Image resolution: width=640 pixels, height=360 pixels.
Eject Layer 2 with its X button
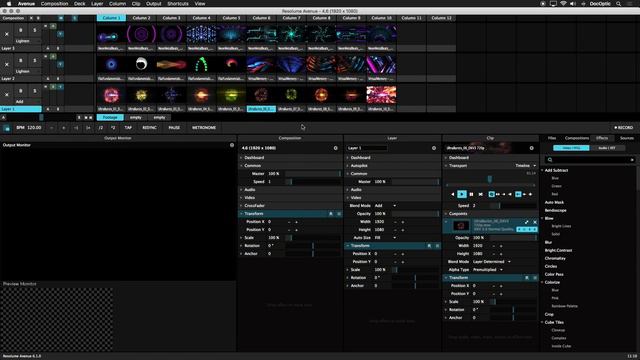pos(7,64)
